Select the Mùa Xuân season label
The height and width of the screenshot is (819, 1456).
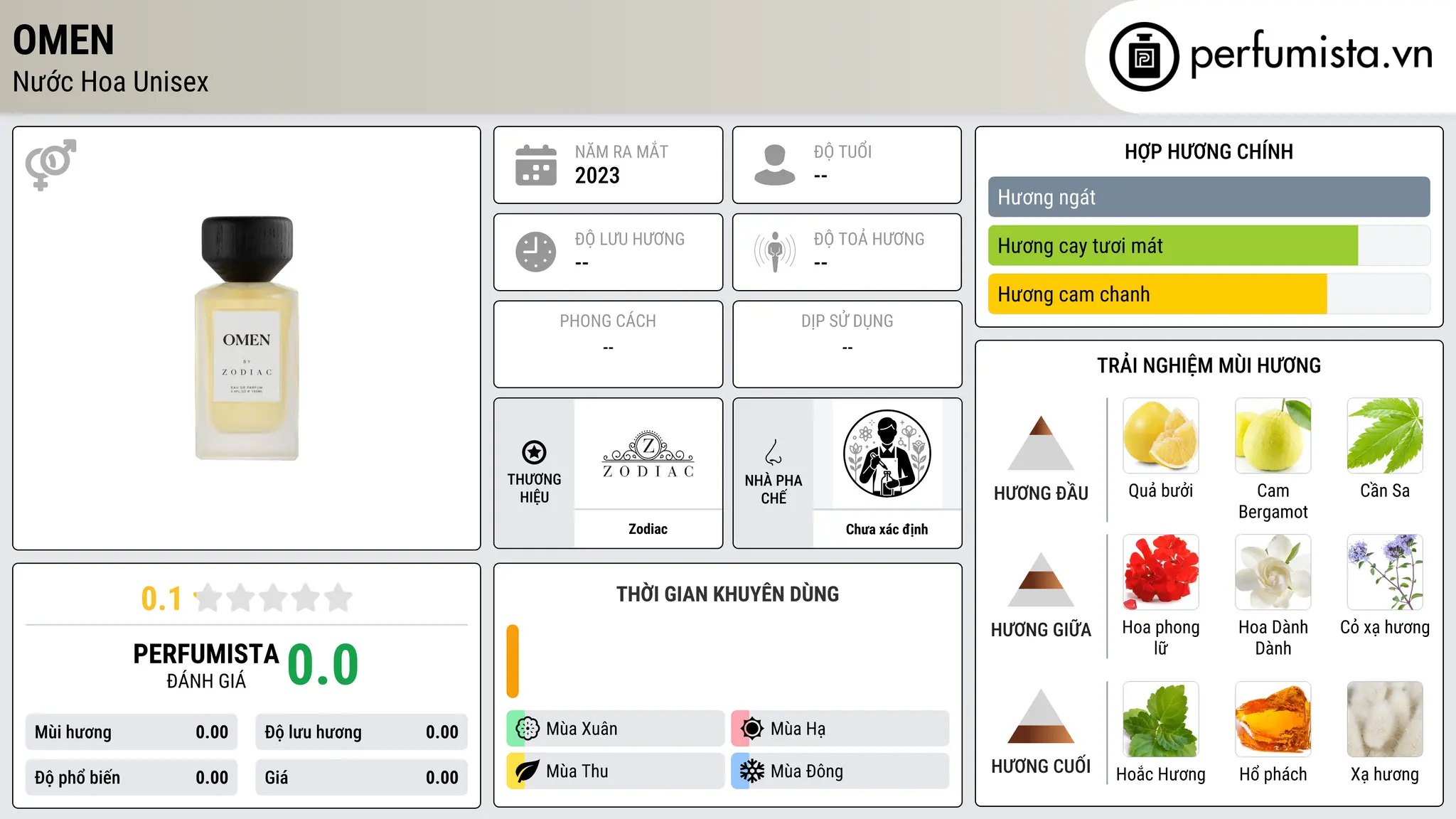pos(582,729)
